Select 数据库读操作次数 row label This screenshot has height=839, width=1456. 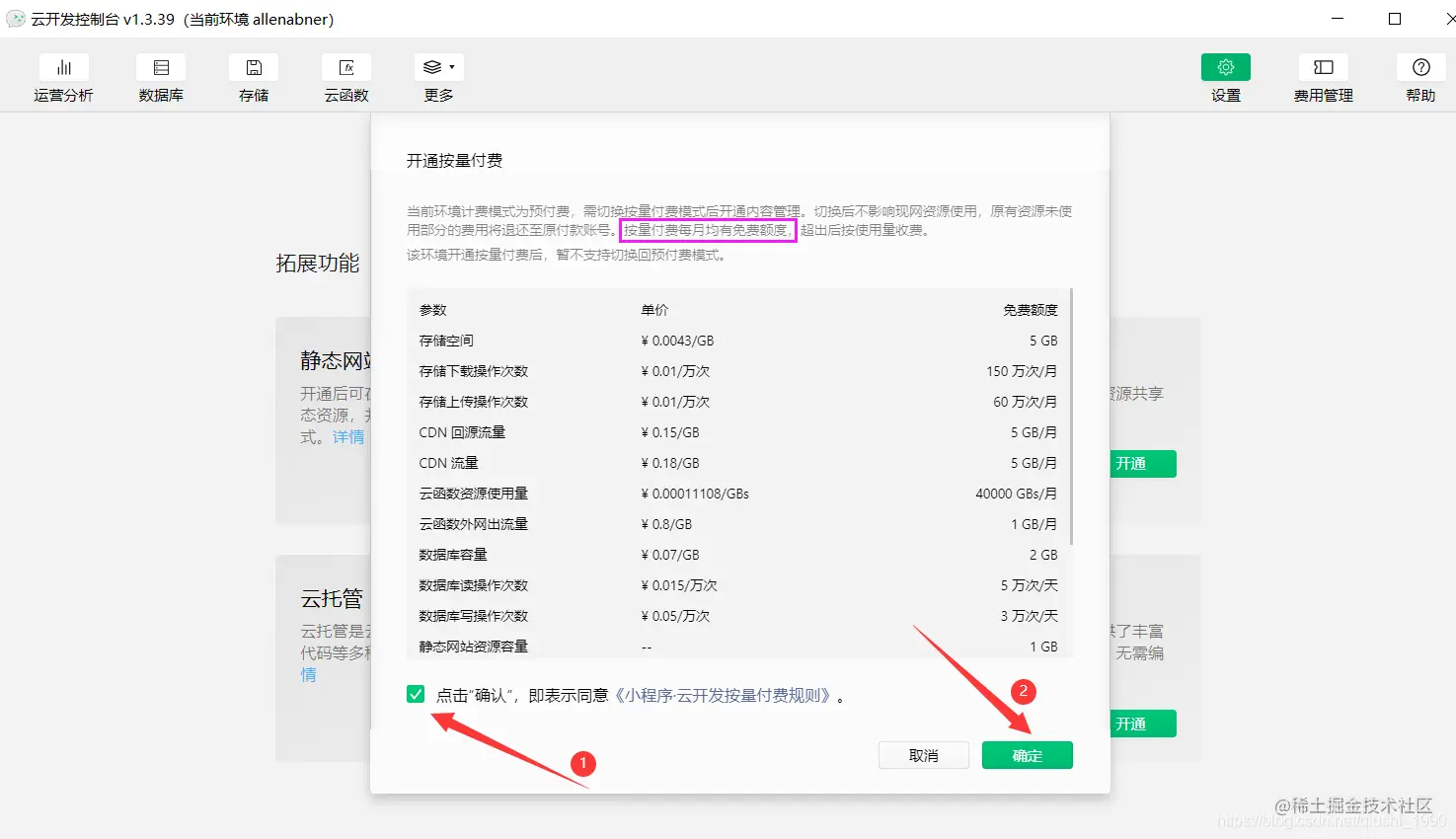tap(474, 585)
